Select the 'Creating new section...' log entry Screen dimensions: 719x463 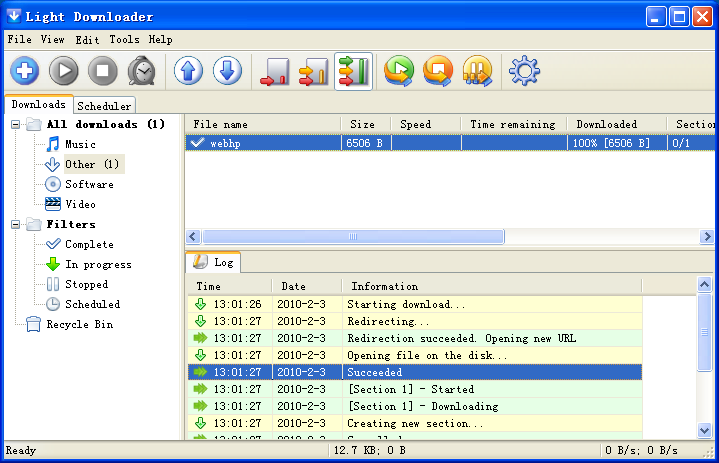pos(415,423)
